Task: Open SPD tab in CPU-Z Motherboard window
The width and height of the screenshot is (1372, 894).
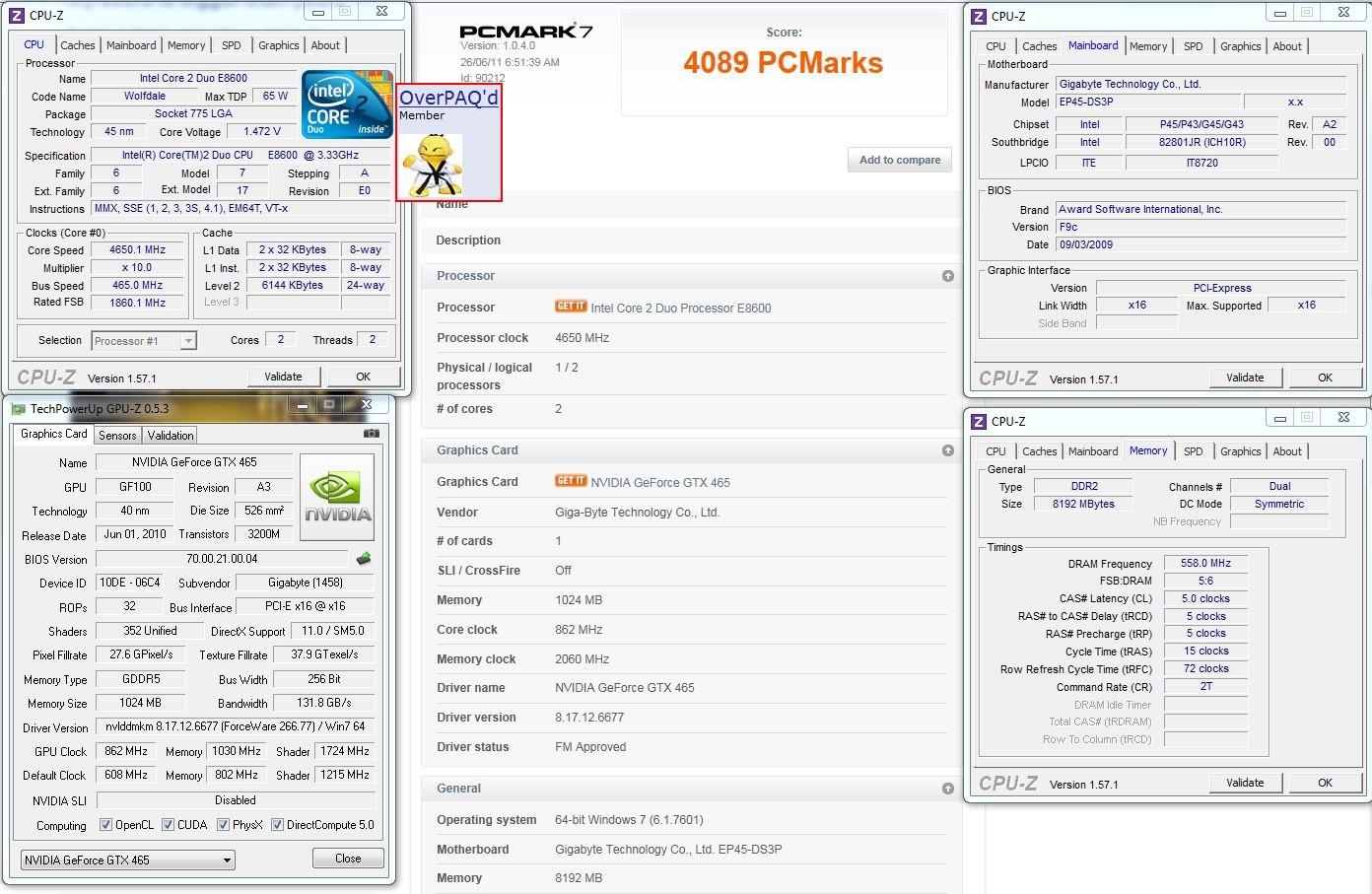Action: (1193, 46)
